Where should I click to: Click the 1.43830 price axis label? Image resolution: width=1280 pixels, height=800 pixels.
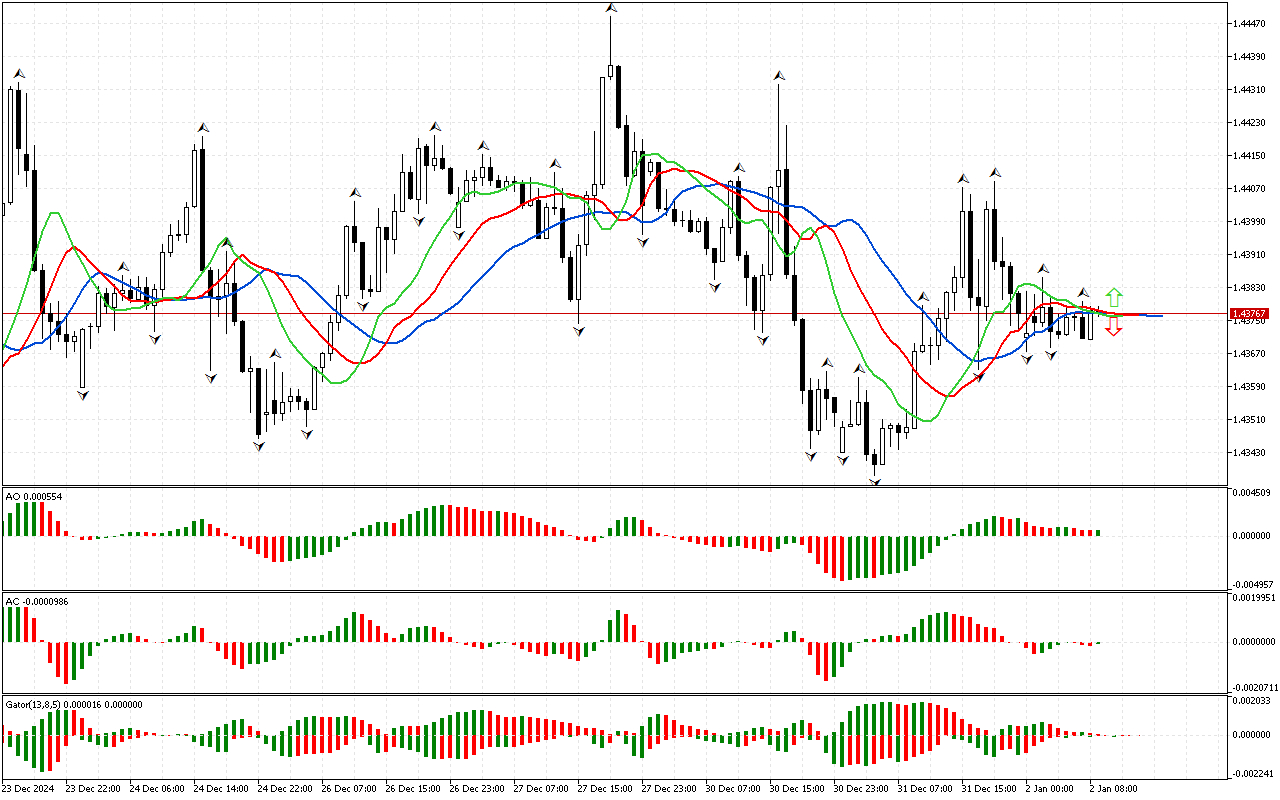[x=1251, y=287]
